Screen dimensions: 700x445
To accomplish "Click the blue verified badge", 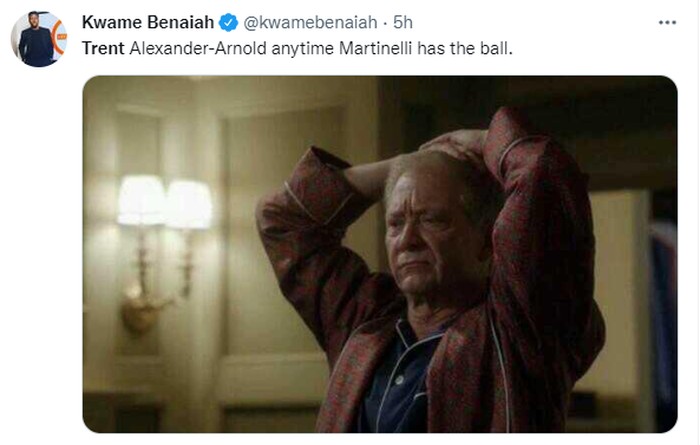I will (x=229, y=22).
